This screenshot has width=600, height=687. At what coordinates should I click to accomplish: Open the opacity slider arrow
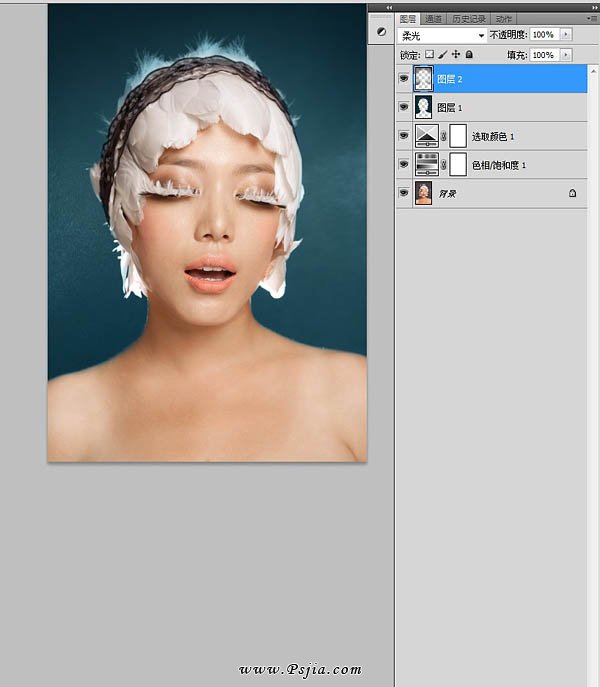pyautogui.click(x=567, y=35)
